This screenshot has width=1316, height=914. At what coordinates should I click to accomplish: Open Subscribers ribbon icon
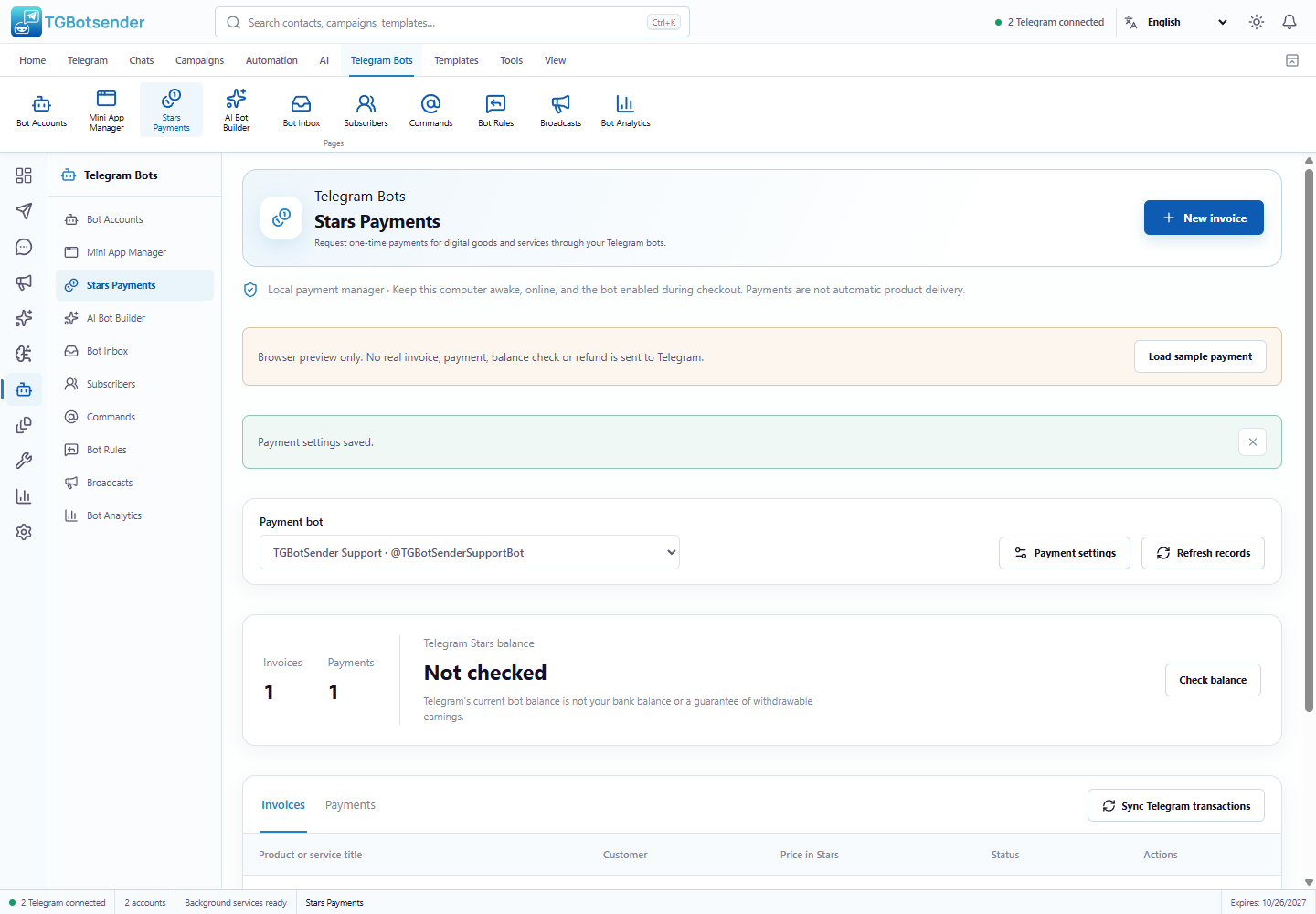point(366,110)
